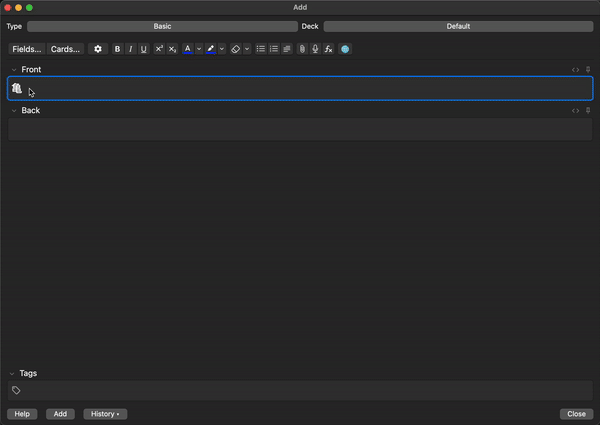This screenshot has height=425, width=600.
Task: Insert an unordered bullet list
Action: pyautogui.click(x=261, y=49)
